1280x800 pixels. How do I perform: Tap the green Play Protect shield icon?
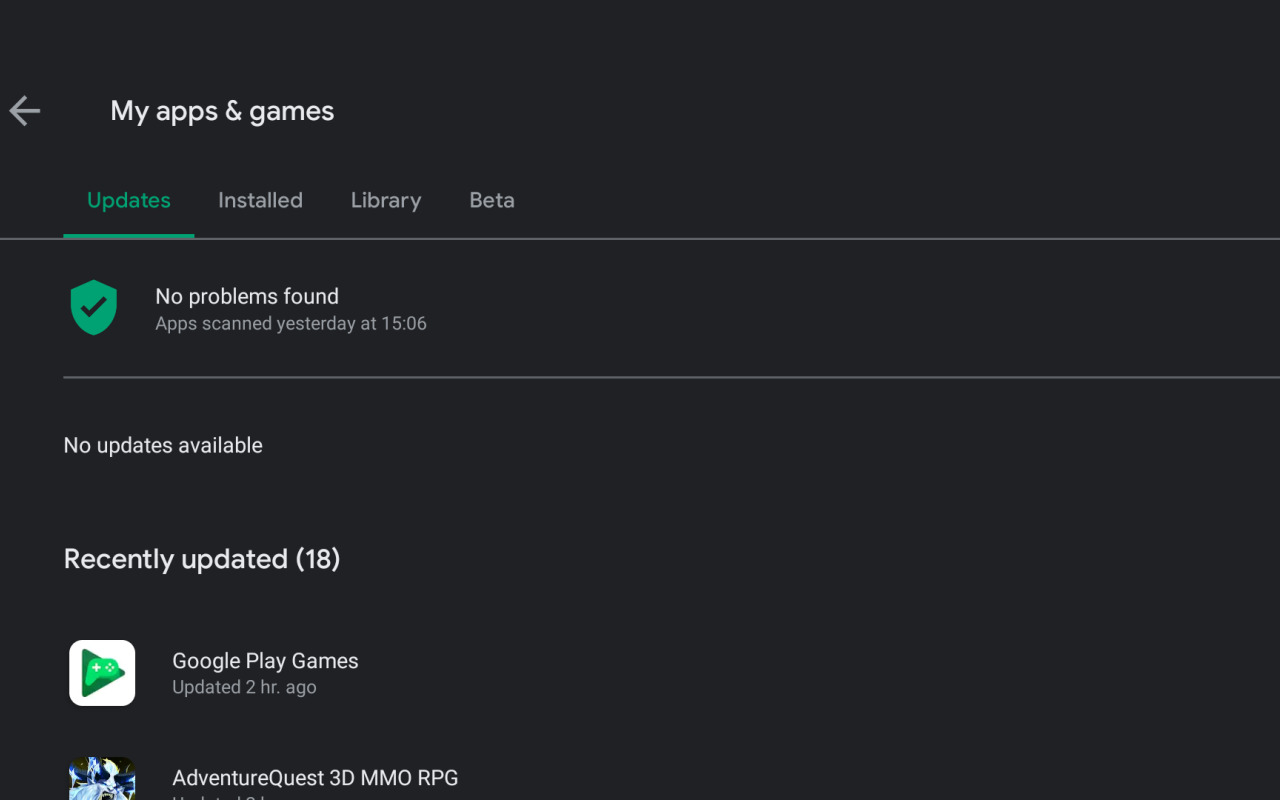[94, 307]
